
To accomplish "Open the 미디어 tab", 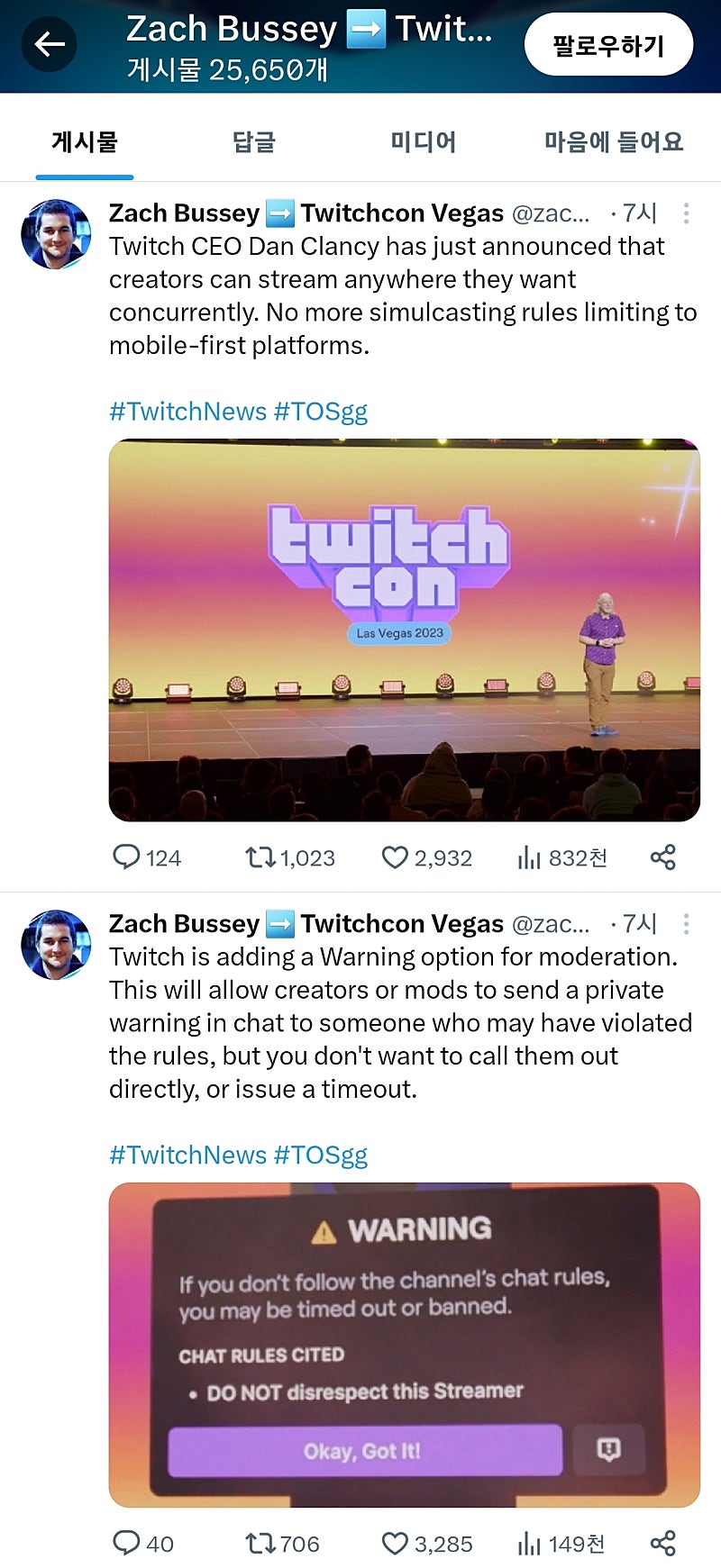I will tap(423, 142).
